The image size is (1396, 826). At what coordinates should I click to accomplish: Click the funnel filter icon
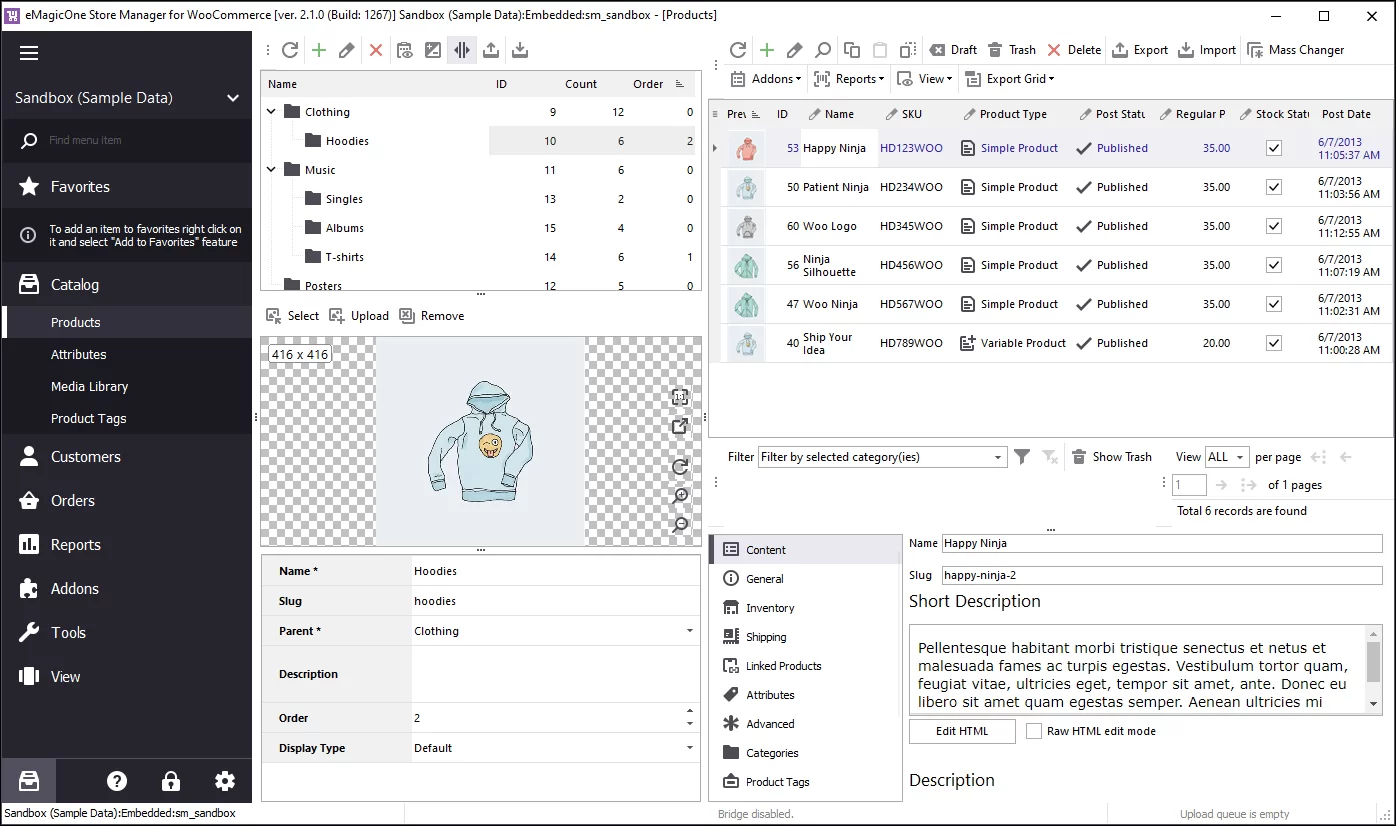click(1021, 457)
